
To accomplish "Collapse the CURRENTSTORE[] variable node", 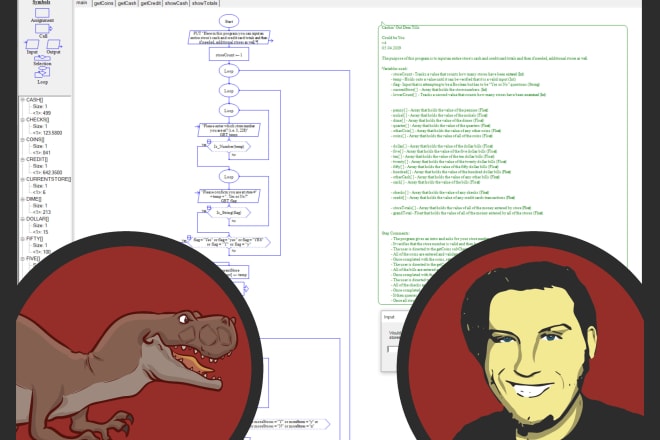I will tap(23, 179).
